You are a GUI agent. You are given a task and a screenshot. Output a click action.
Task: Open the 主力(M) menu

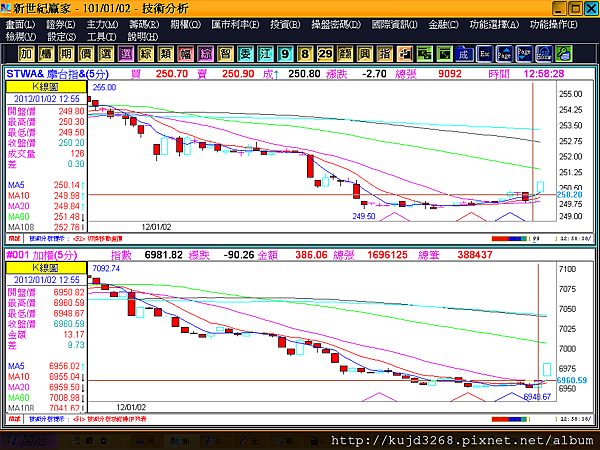[102, 24]
